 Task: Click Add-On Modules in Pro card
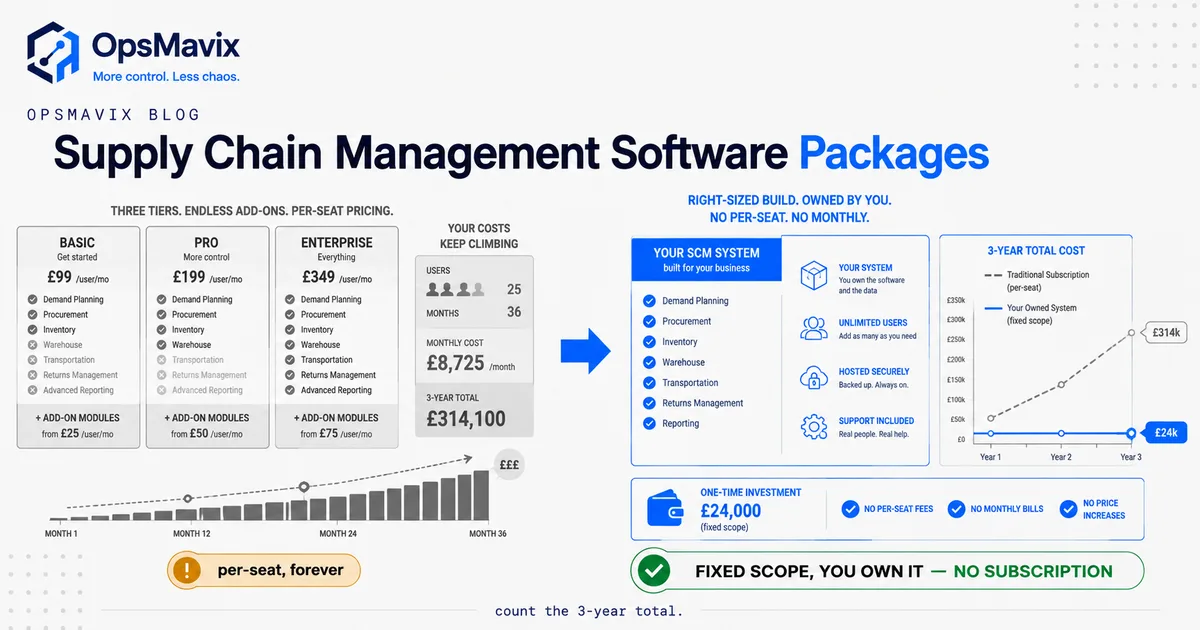[207, 418]
